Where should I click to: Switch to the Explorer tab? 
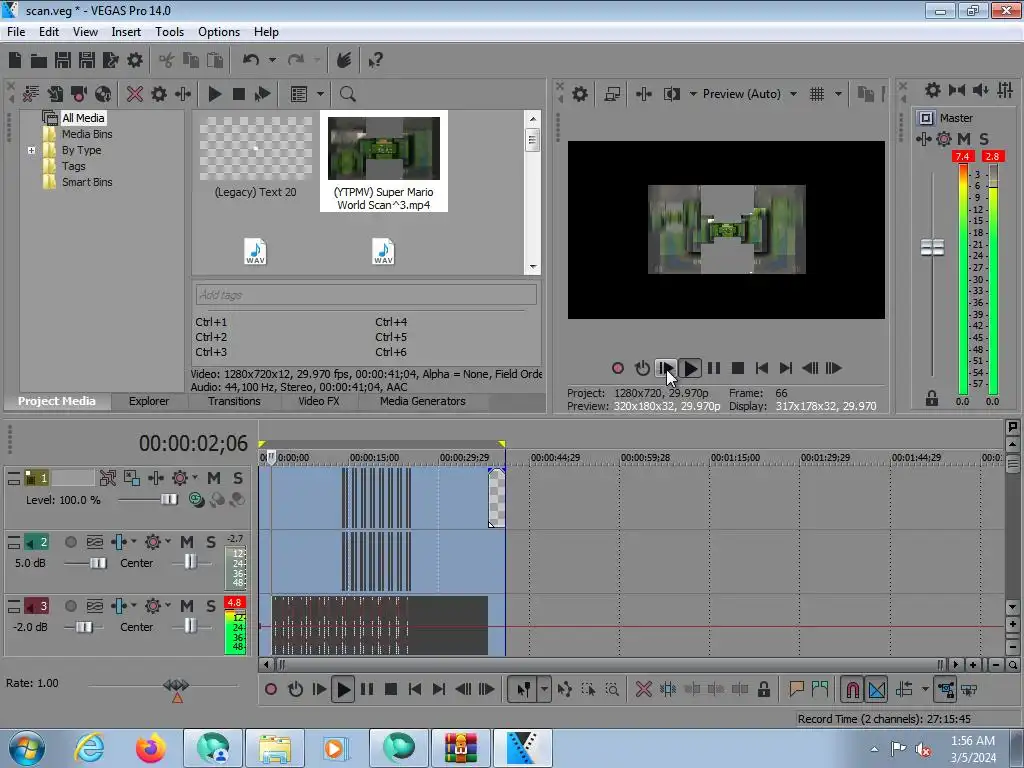coord(149,401)
